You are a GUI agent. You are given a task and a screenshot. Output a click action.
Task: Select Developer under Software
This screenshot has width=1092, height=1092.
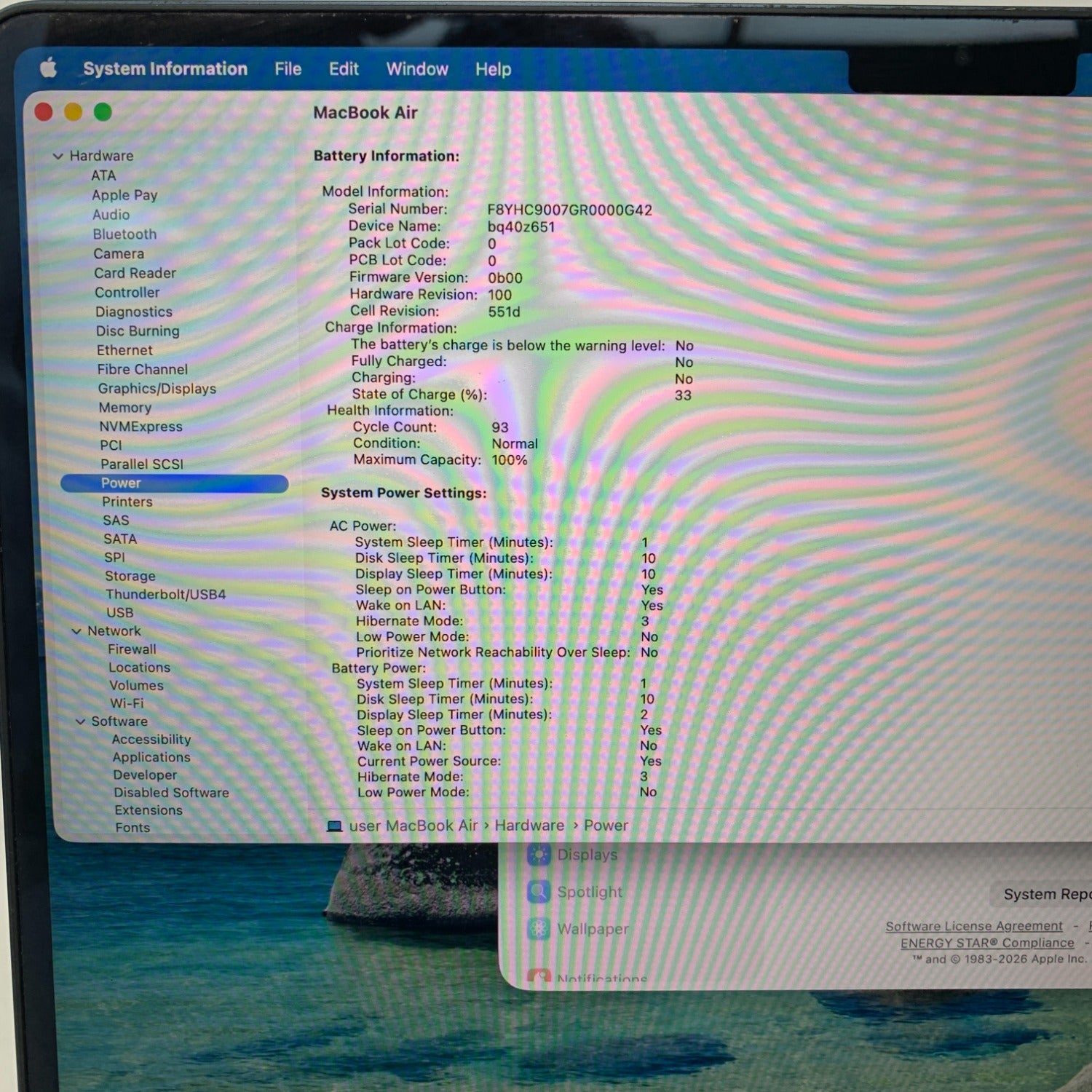[x=145, y=775]
